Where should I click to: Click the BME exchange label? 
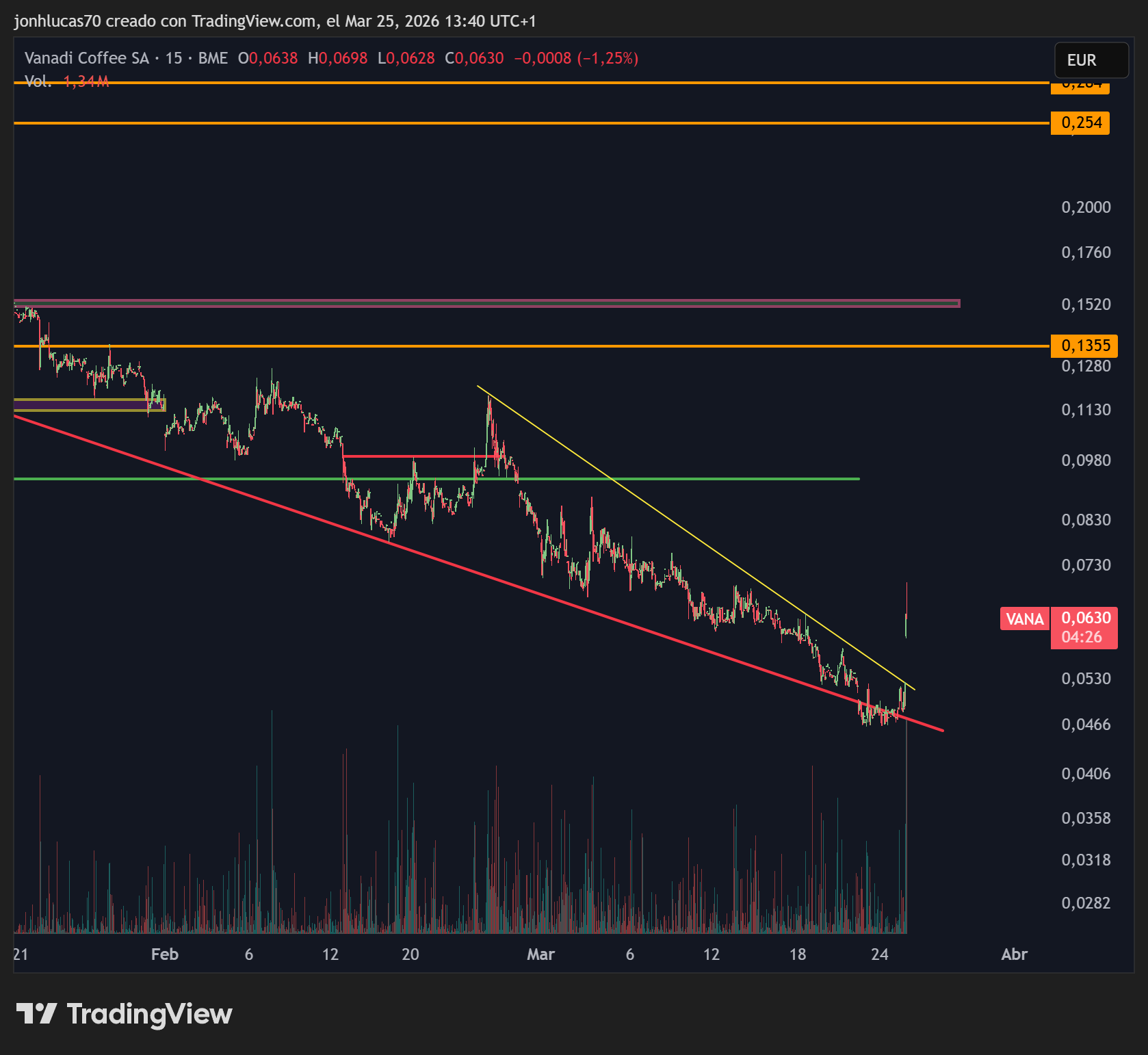pos(213,58)
